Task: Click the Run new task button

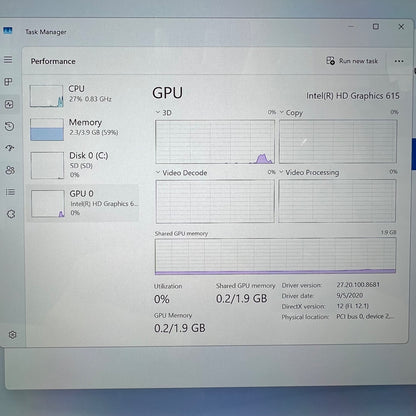Action: pyautogui.click(x=352, y=61)
